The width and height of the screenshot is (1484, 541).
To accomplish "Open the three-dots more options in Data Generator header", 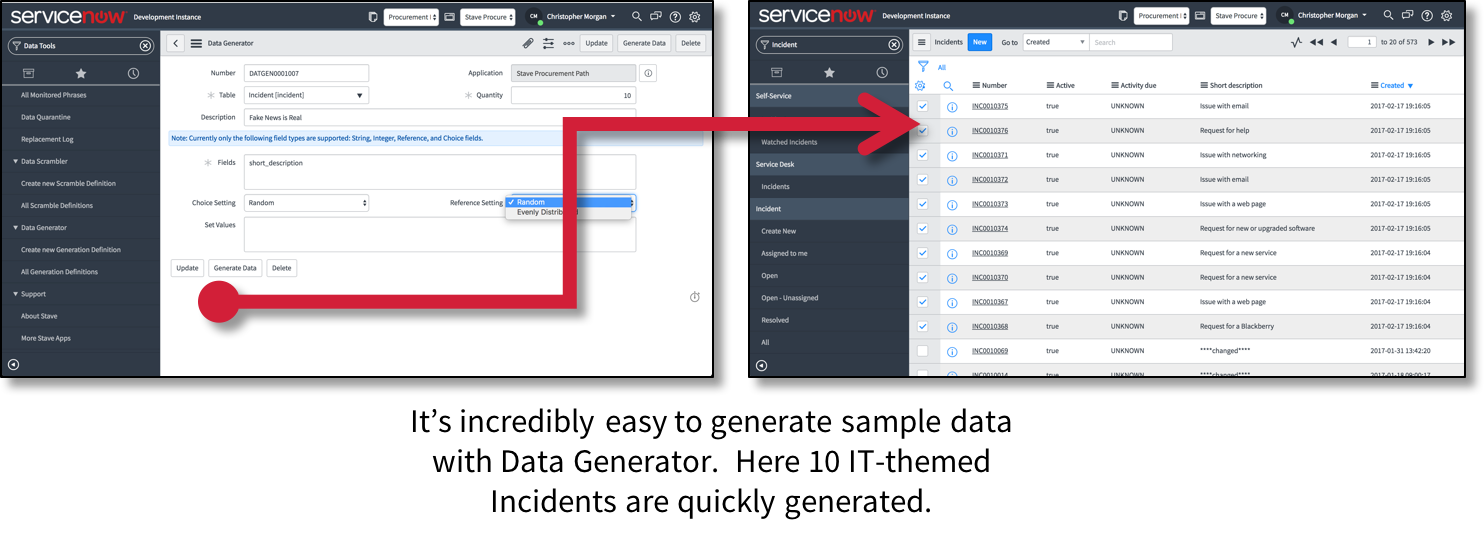I will [569, 43].
